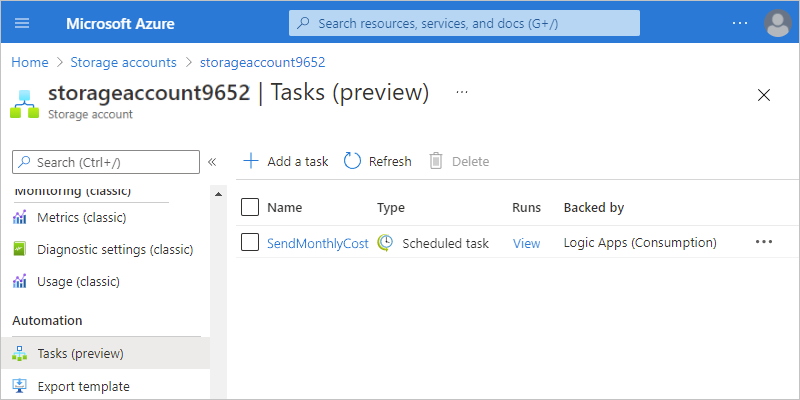The height and width of the screenshot is (400, 800).
Task: Focus the global search resources field
Action: [464, 23]
